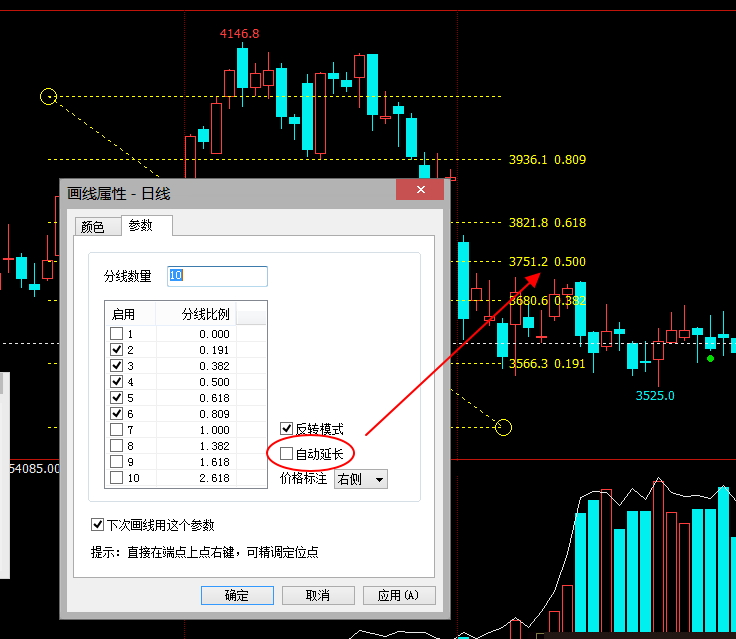This screenshot has width=736, height=639.
Task: Uncheck line 2 with ratio 0.191
Action: point(117,350)
